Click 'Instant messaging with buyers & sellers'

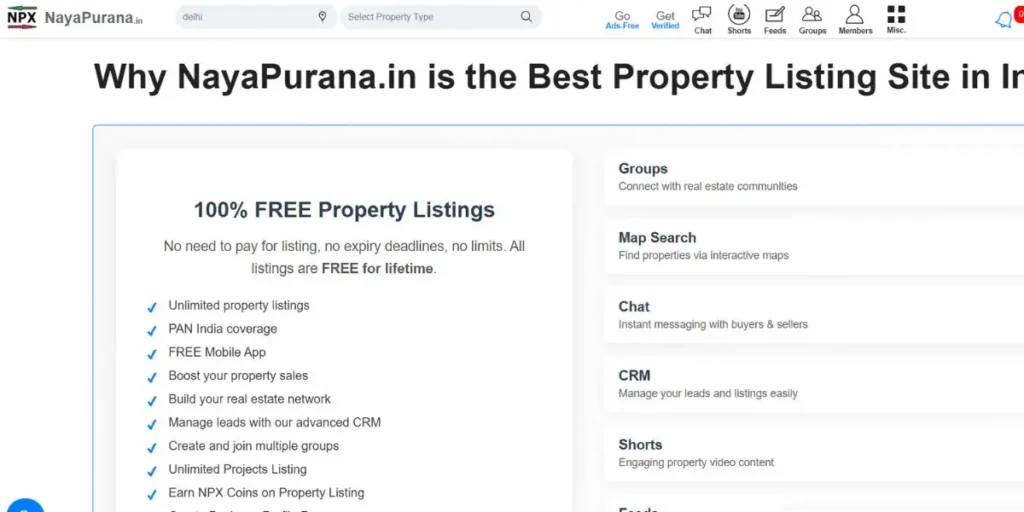(x=712, y=325)
